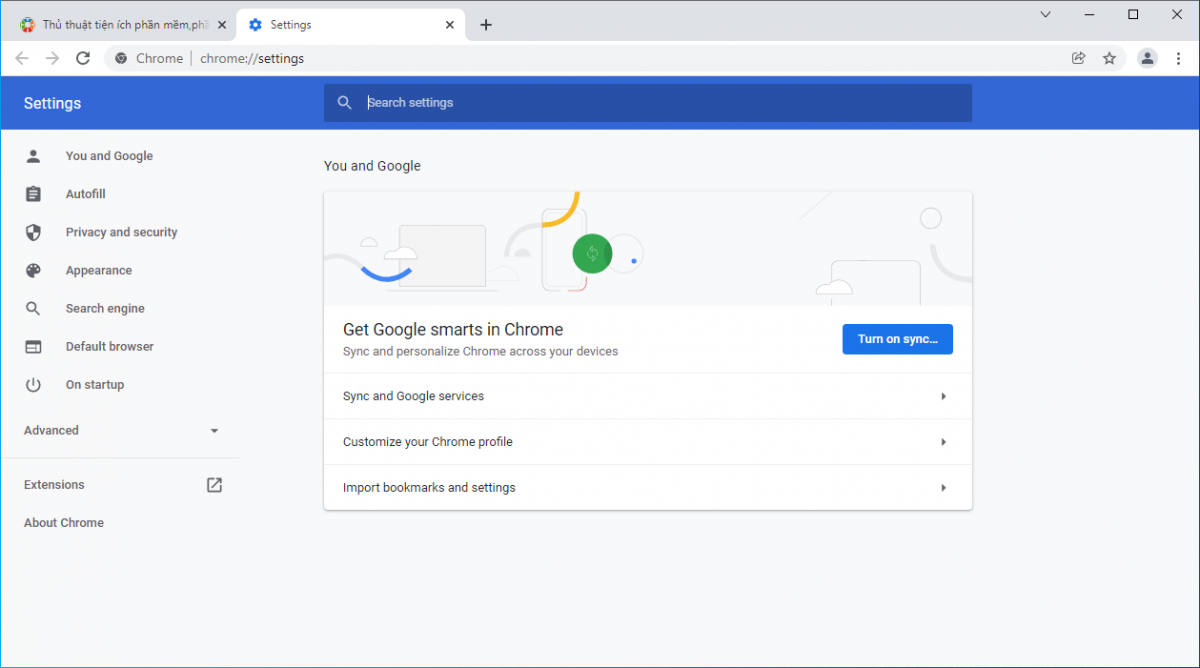This screenshot has width=1200, height=668.
Task: Click the Turn on sync button
Action: (x=897, y=339)
